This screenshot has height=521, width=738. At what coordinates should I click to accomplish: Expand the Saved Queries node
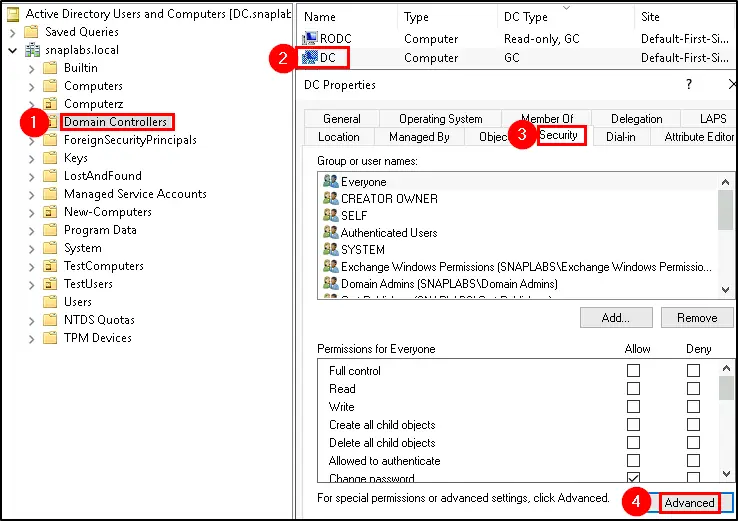[x=13, y=33]
